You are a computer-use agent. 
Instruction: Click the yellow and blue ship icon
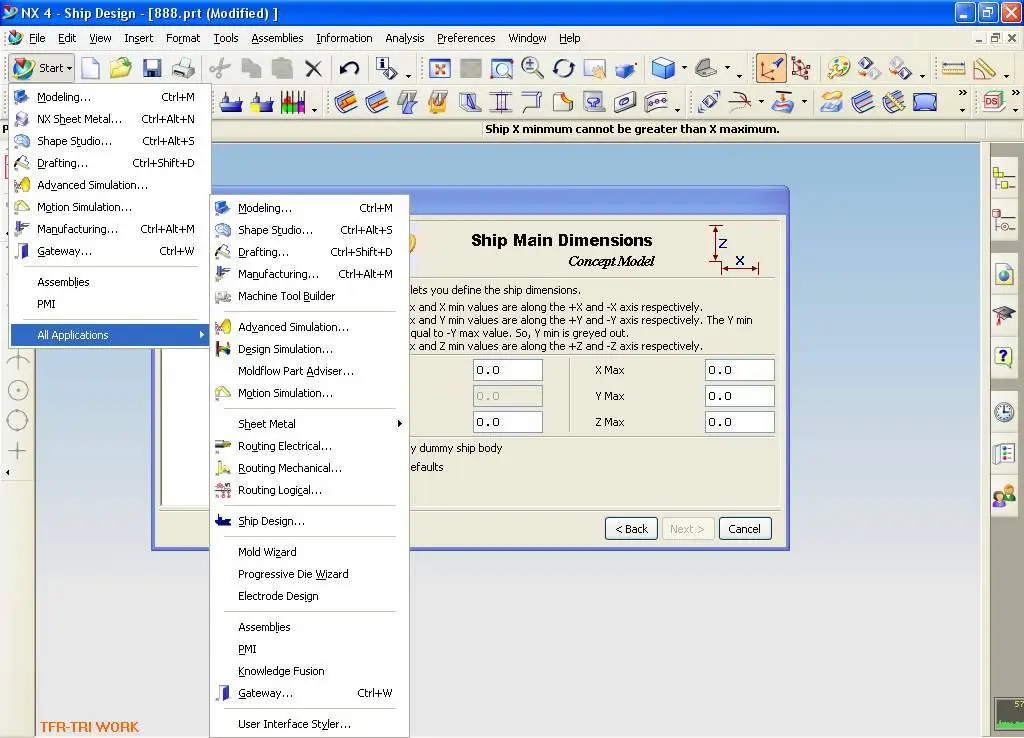[x=262, y=102]
